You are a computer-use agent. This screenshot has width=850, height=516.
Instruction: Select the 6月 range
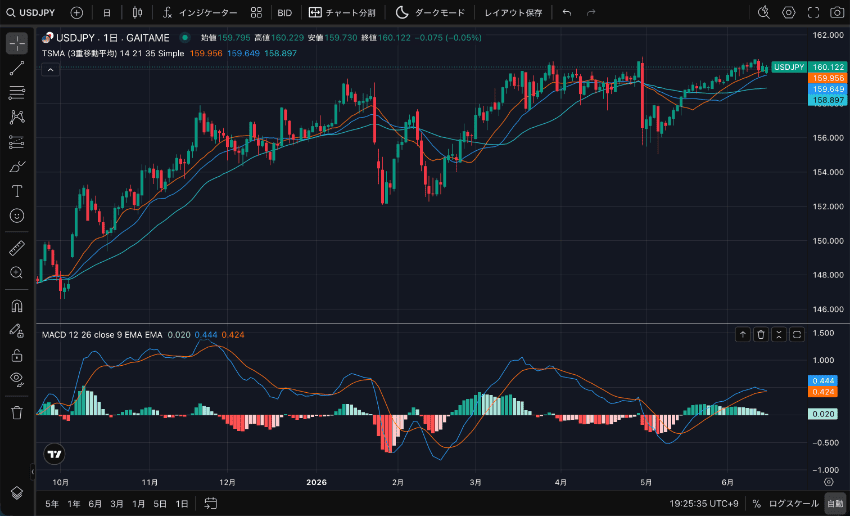coord(95,504)
